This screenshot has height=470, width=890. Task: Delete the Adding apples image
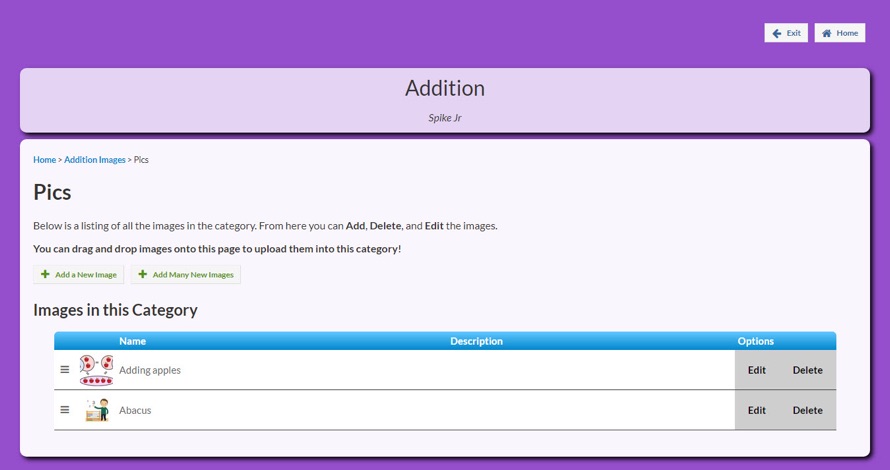807,370
